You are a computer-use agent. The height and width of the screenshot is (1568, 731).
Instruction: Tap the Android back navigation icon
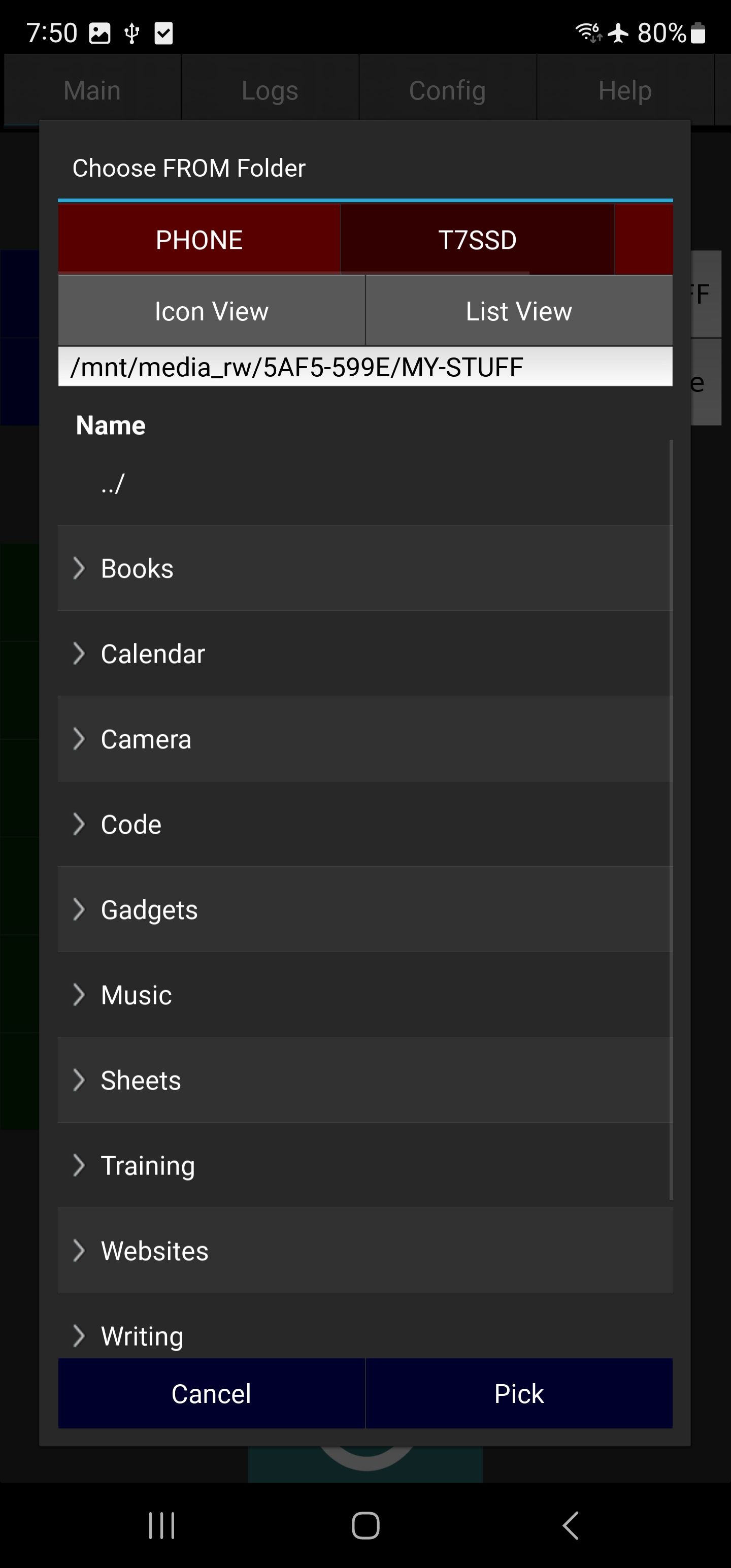coord(570,1525)
